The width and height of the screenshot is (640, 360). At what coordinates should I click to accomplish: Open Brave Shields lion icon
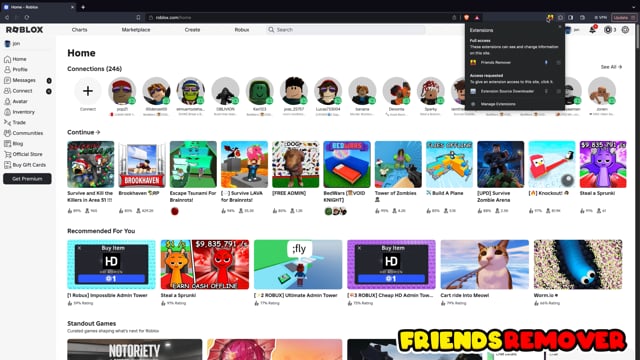(467, 18)
